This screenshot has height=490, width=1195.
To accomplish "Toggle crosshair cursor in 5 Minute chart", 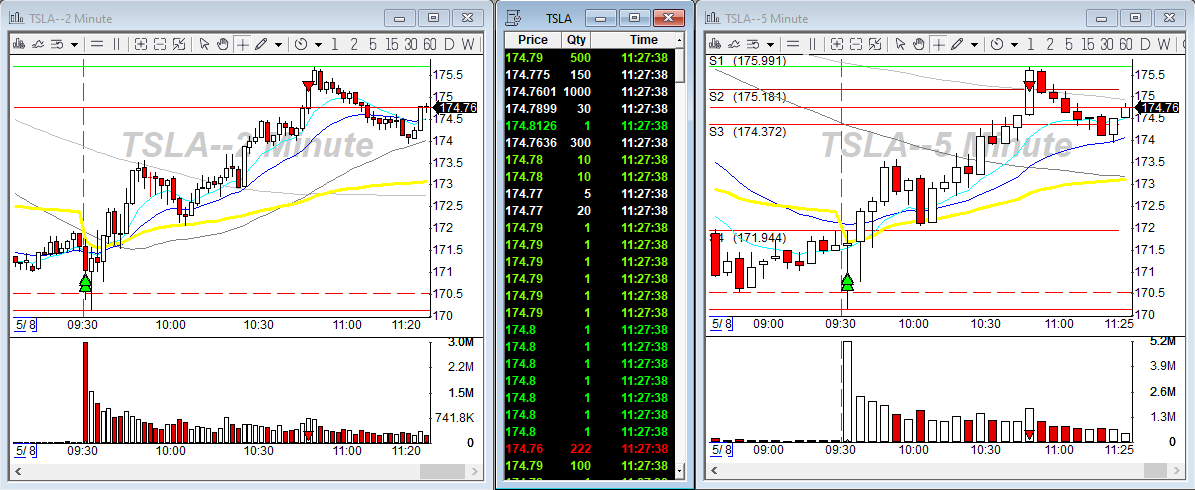I will coord(938,44).
